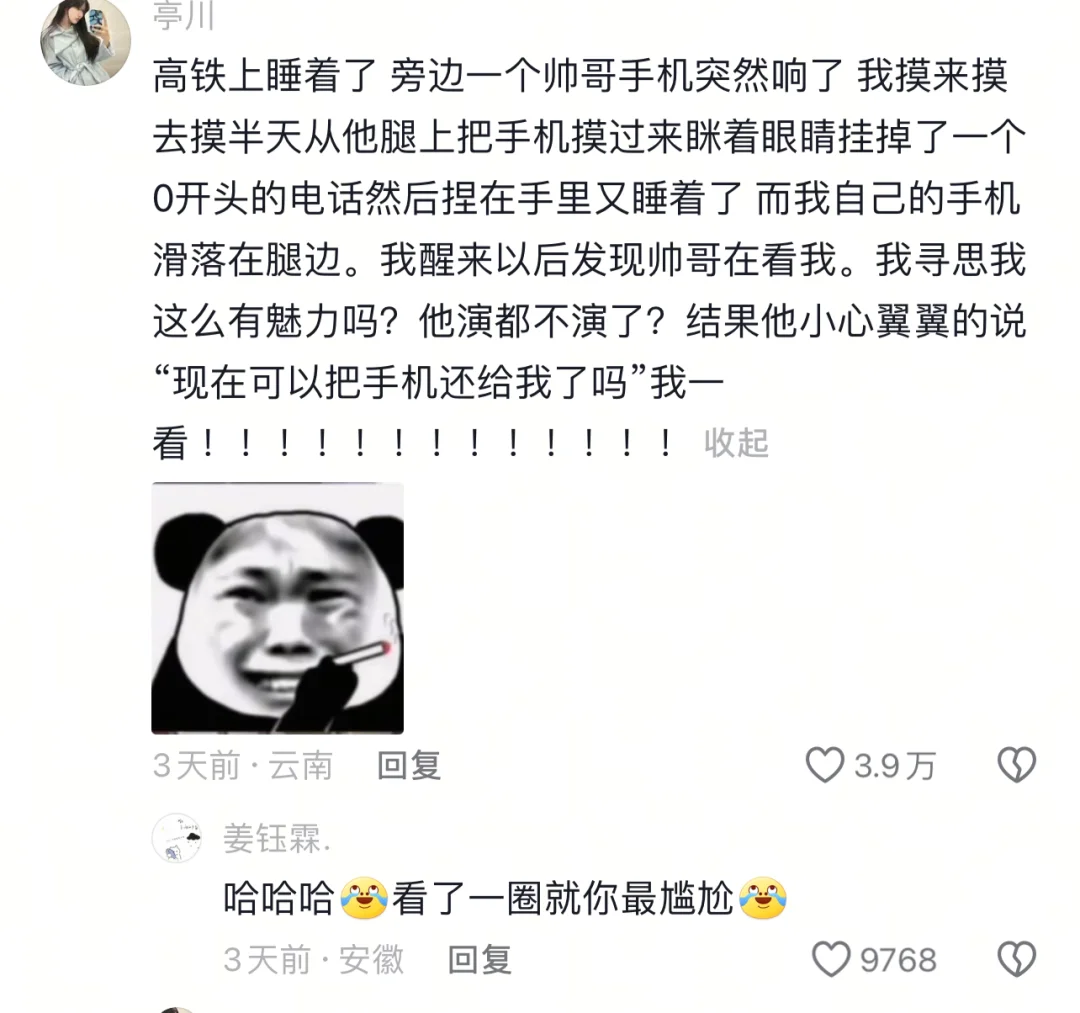Reply to 亭川's comment
The image size is (1080, 1013).
pyautogui.click(x=409, y=766)
